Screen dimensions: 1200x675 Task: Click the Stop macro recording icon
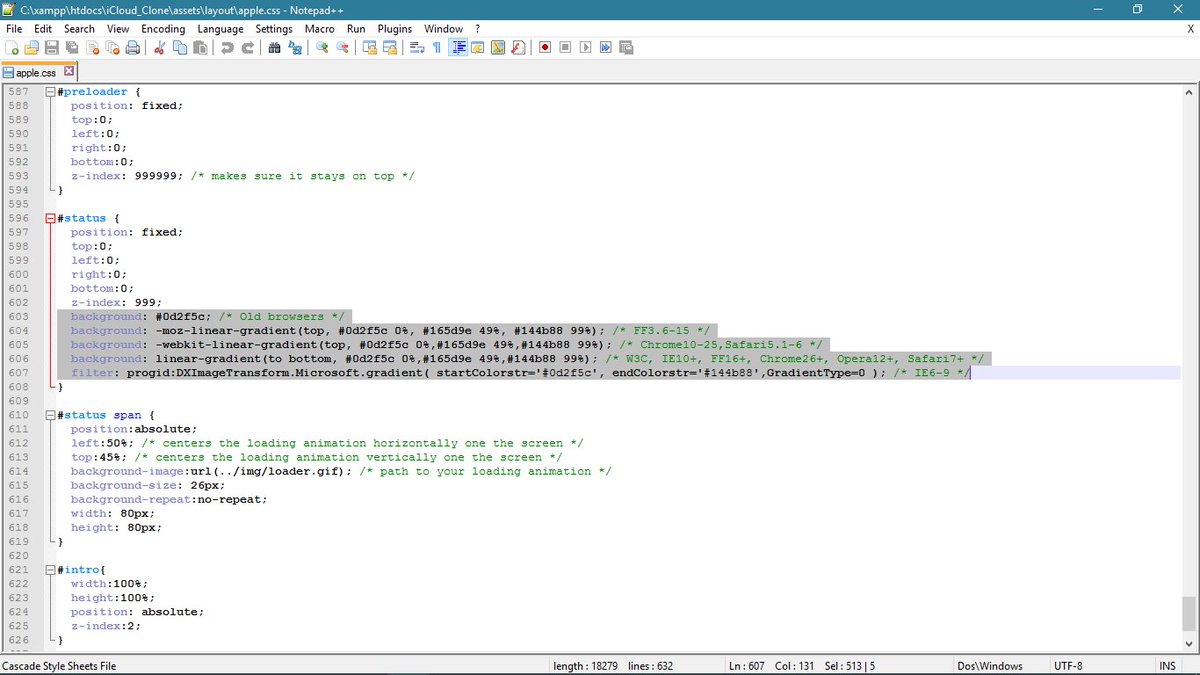click(565, 47)
